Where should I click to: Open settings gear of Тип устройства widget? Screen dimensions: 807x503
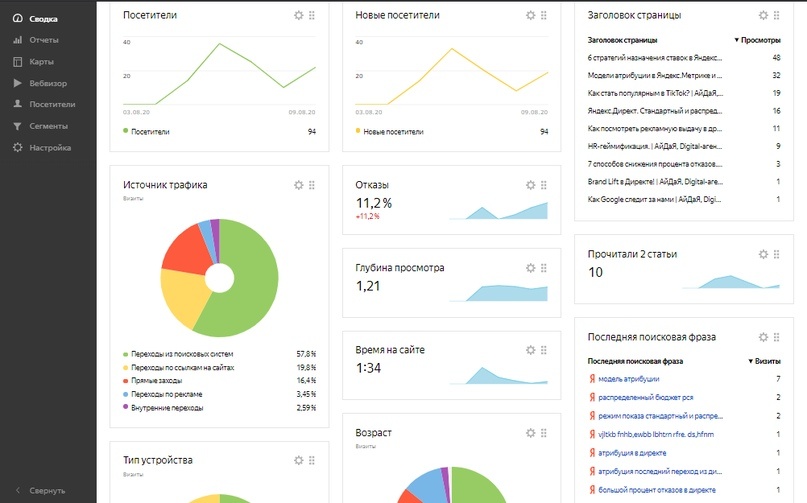click(x=299, y=460)
